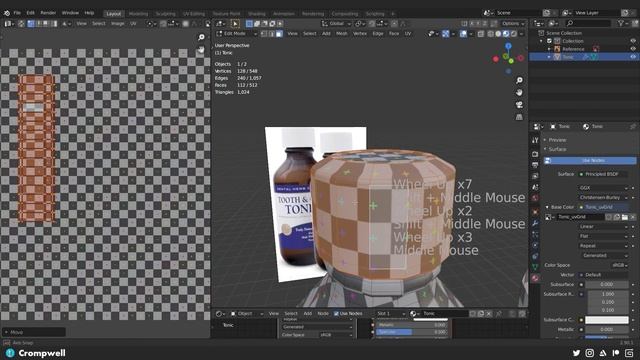Open the Edit Mode dropdown
The width and height of the screenshot is (640, 360).
[x=236, y=34]
